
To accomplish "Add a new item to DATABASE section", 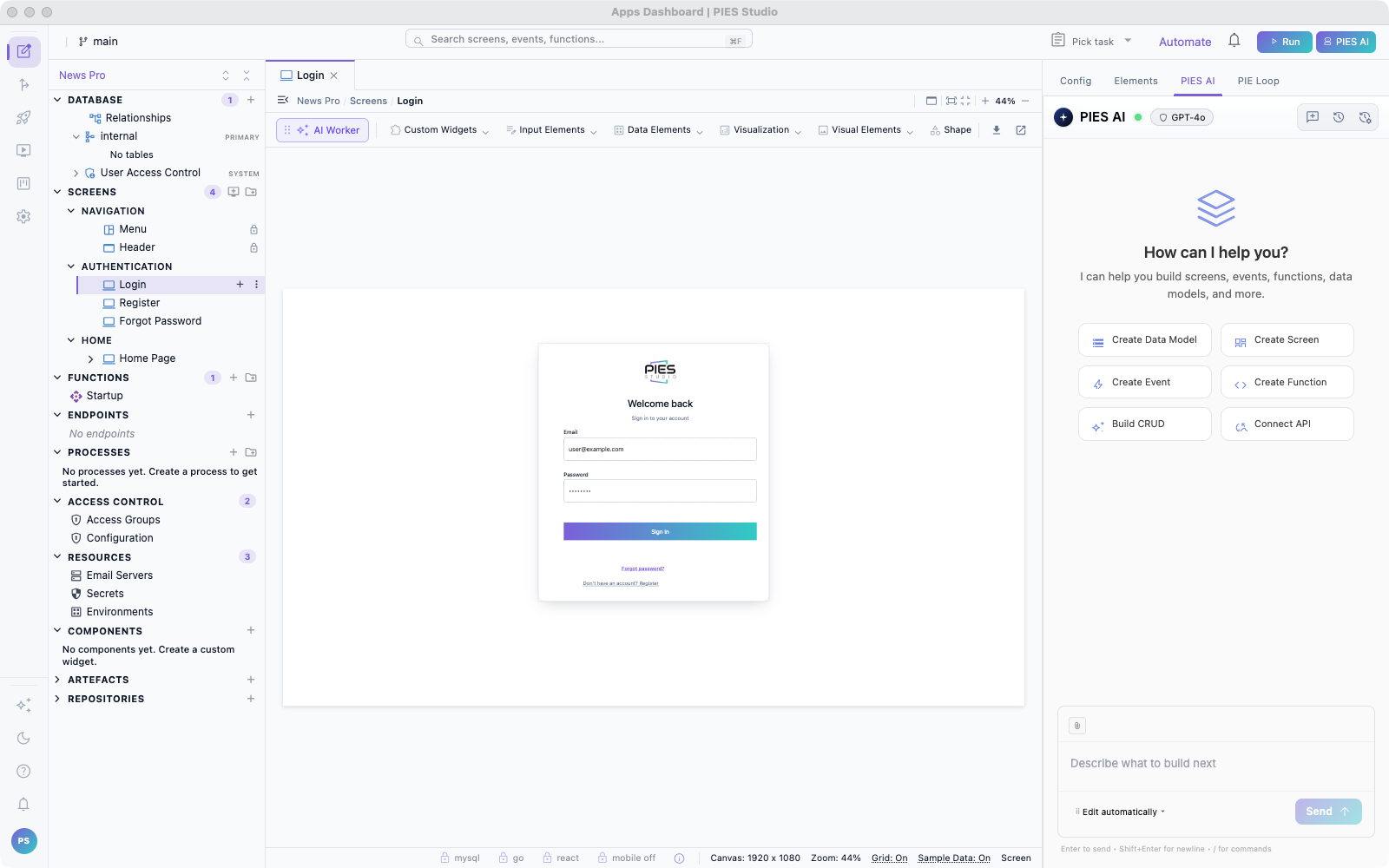I will pos(251,100).
